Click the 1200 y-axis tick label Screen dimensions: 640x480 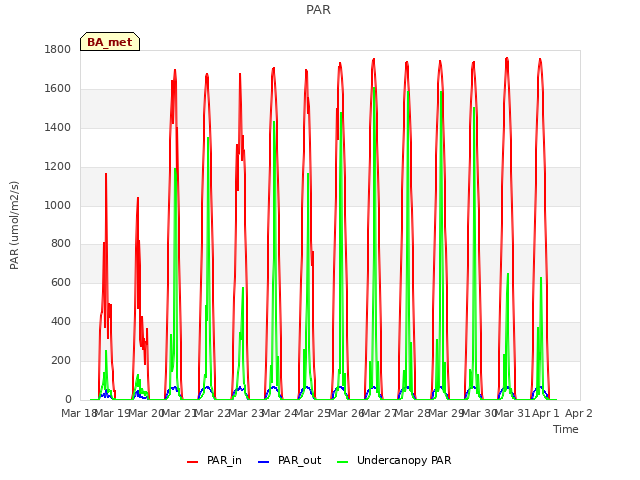58,167
